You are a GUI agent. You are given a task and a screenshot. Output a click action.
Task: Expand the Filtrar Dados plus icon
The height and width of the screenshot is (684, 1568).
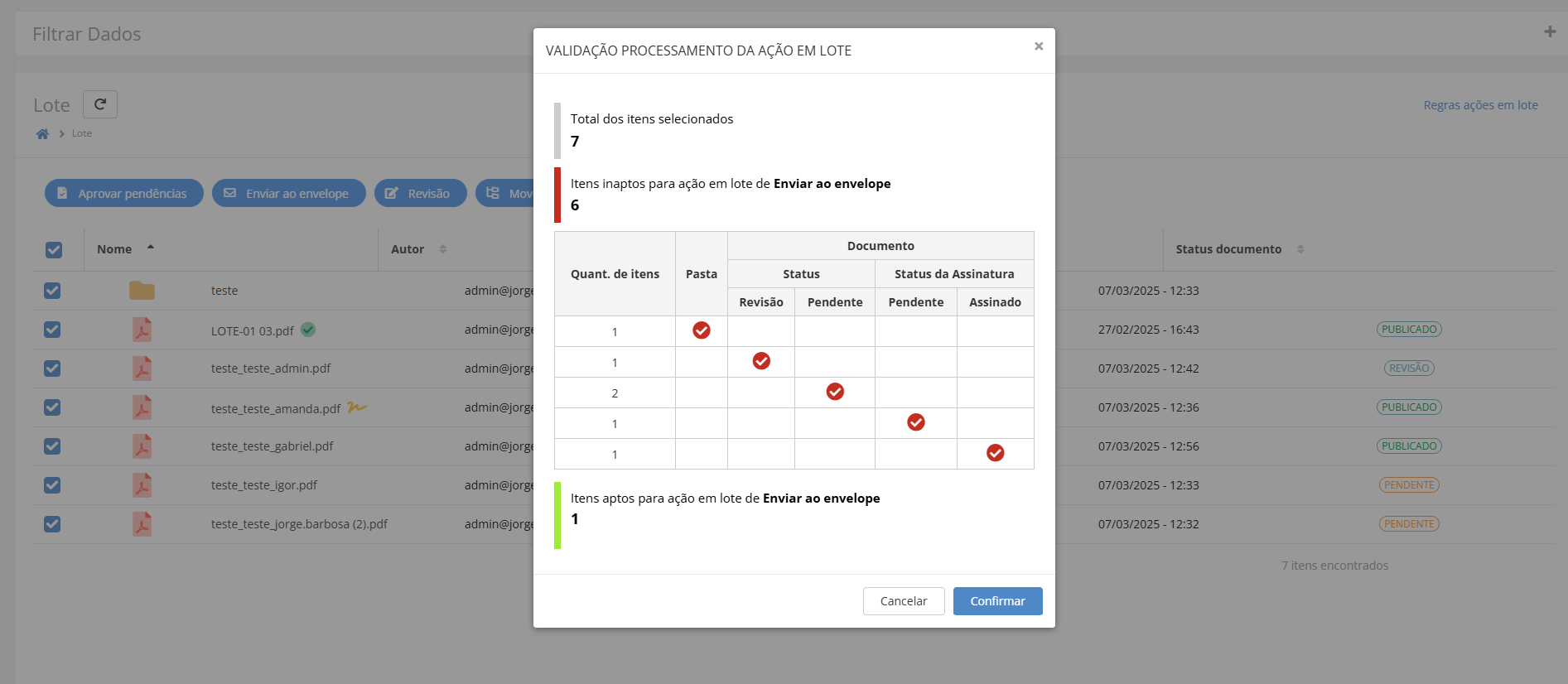(x=1550, y=32)
